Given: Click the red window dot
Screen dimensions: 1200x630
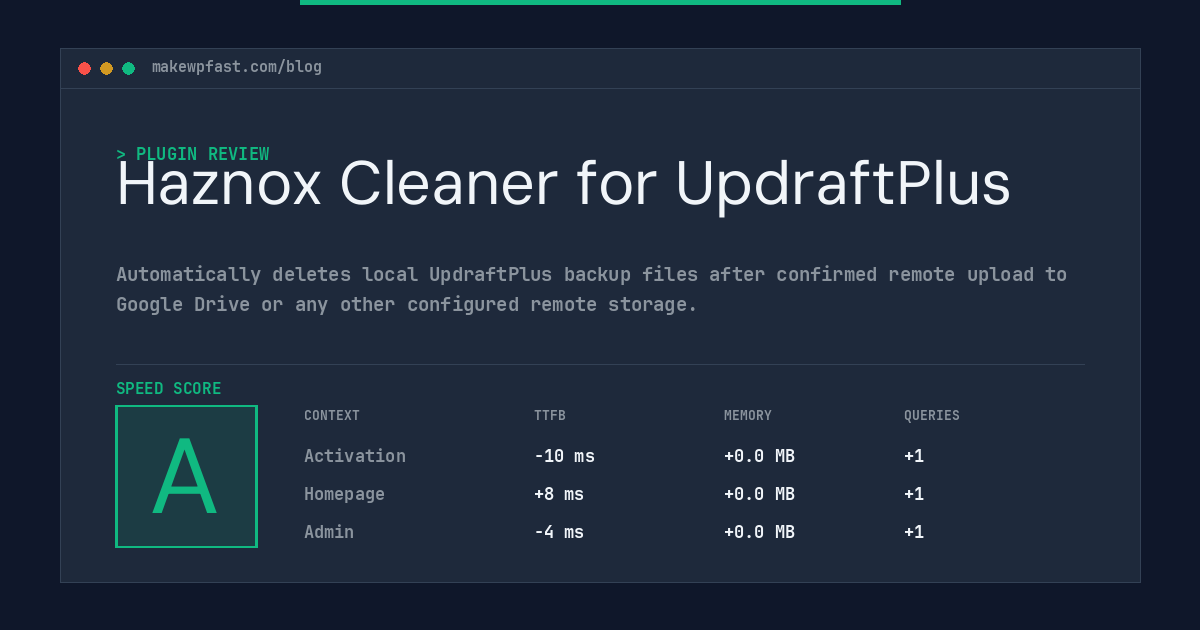Looking at the screenshot, I should tap(84, 68).
